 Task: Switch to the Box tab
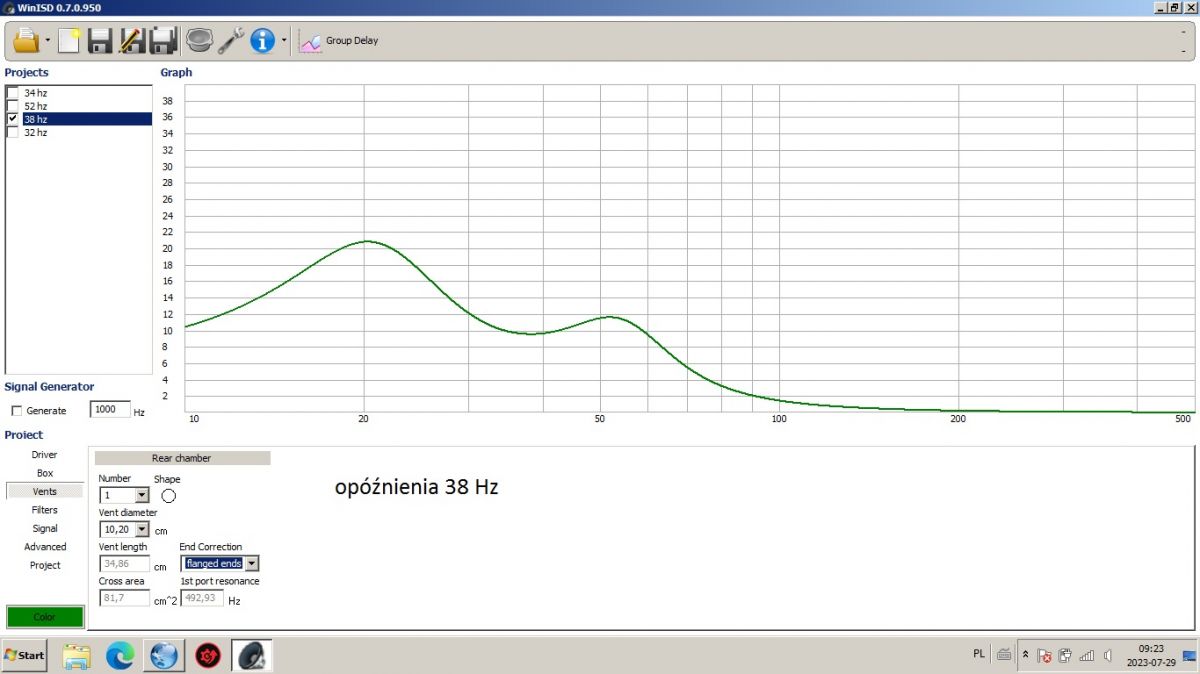coord(44,473)
